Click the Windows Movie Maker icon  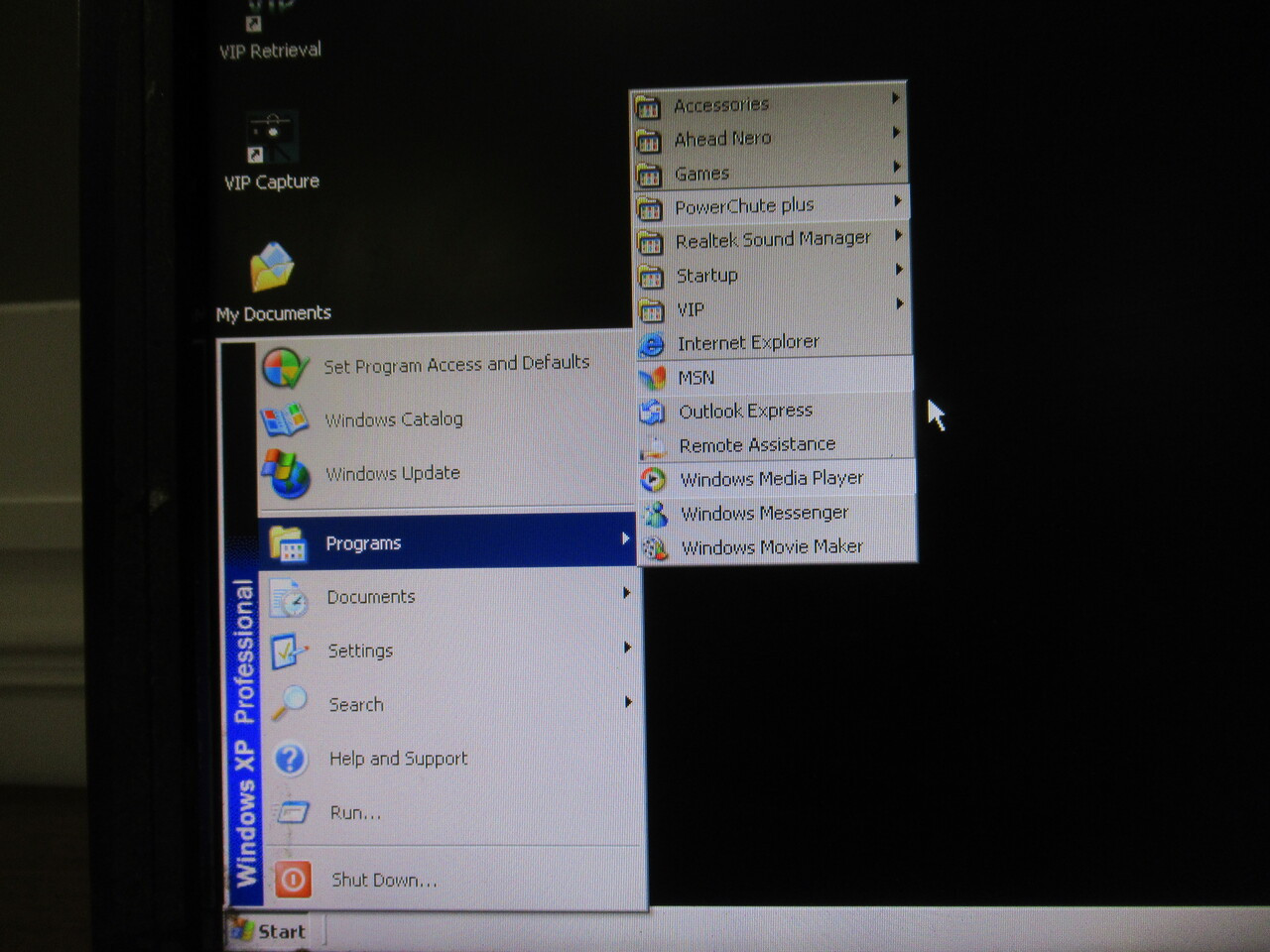pyautogui.click(x=655, y=547)
